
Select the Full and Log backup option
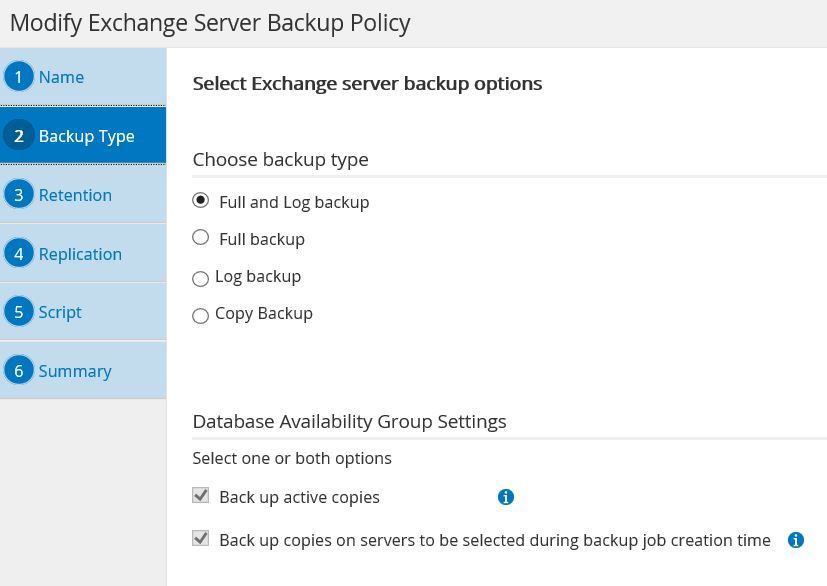[201, 201]
